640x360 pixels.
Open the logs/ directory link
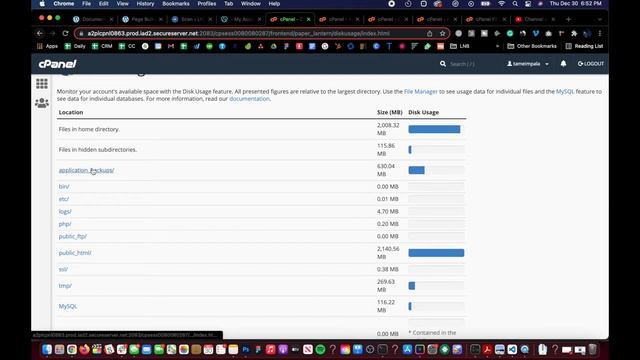[65, 211]
